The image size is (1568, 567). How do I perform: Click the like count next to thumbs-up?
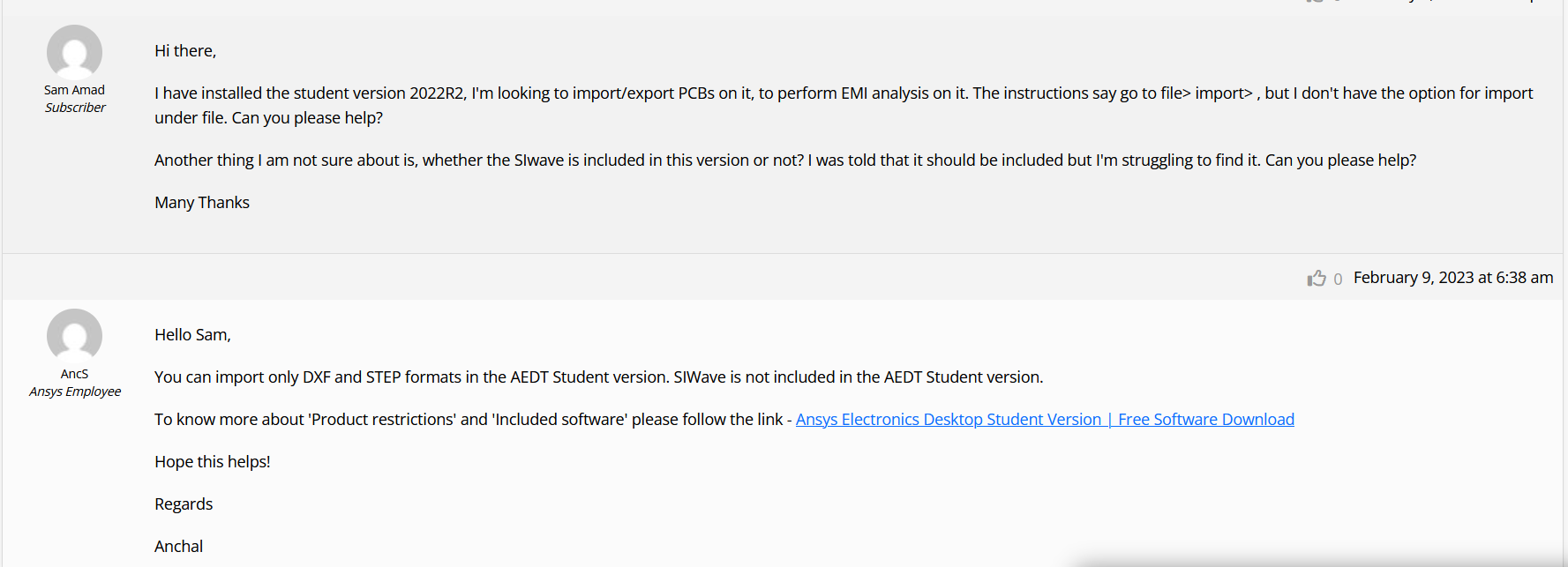(x=1338, y=279)
